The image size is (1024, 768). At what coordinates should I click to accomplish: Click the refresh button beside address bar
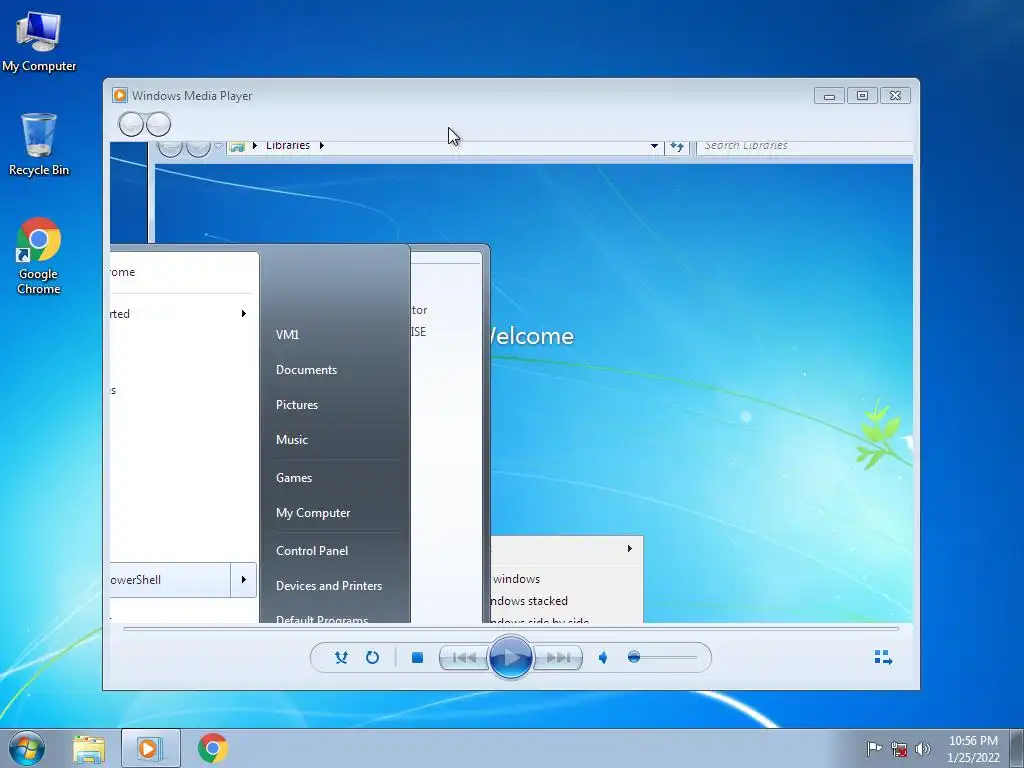tap(677, 147)
